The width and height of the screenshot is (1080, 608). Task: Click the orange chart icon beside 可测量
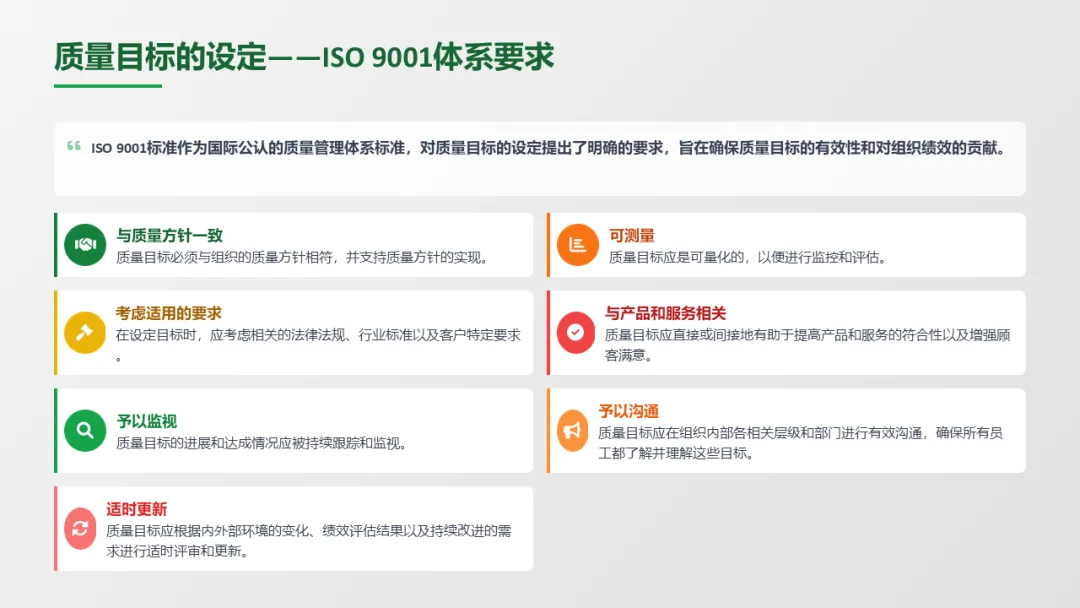(x=577, y=244)
